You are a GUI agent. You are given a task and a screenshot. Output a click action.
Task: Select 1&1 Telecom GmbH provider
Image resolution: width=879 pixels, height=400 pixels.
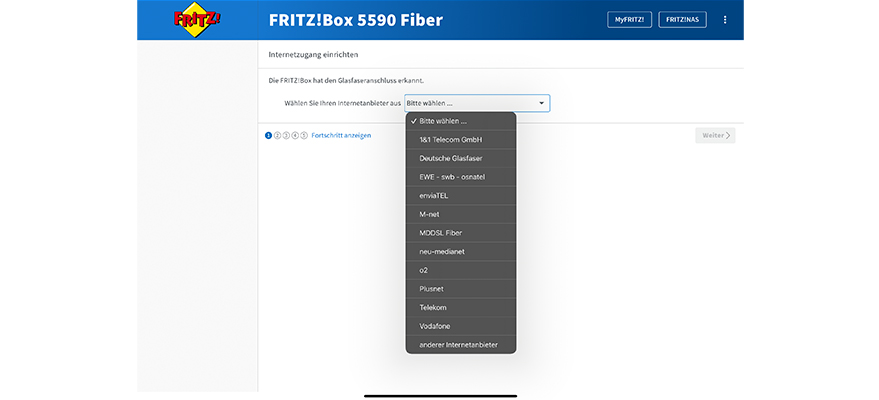(x=460, y=140)
